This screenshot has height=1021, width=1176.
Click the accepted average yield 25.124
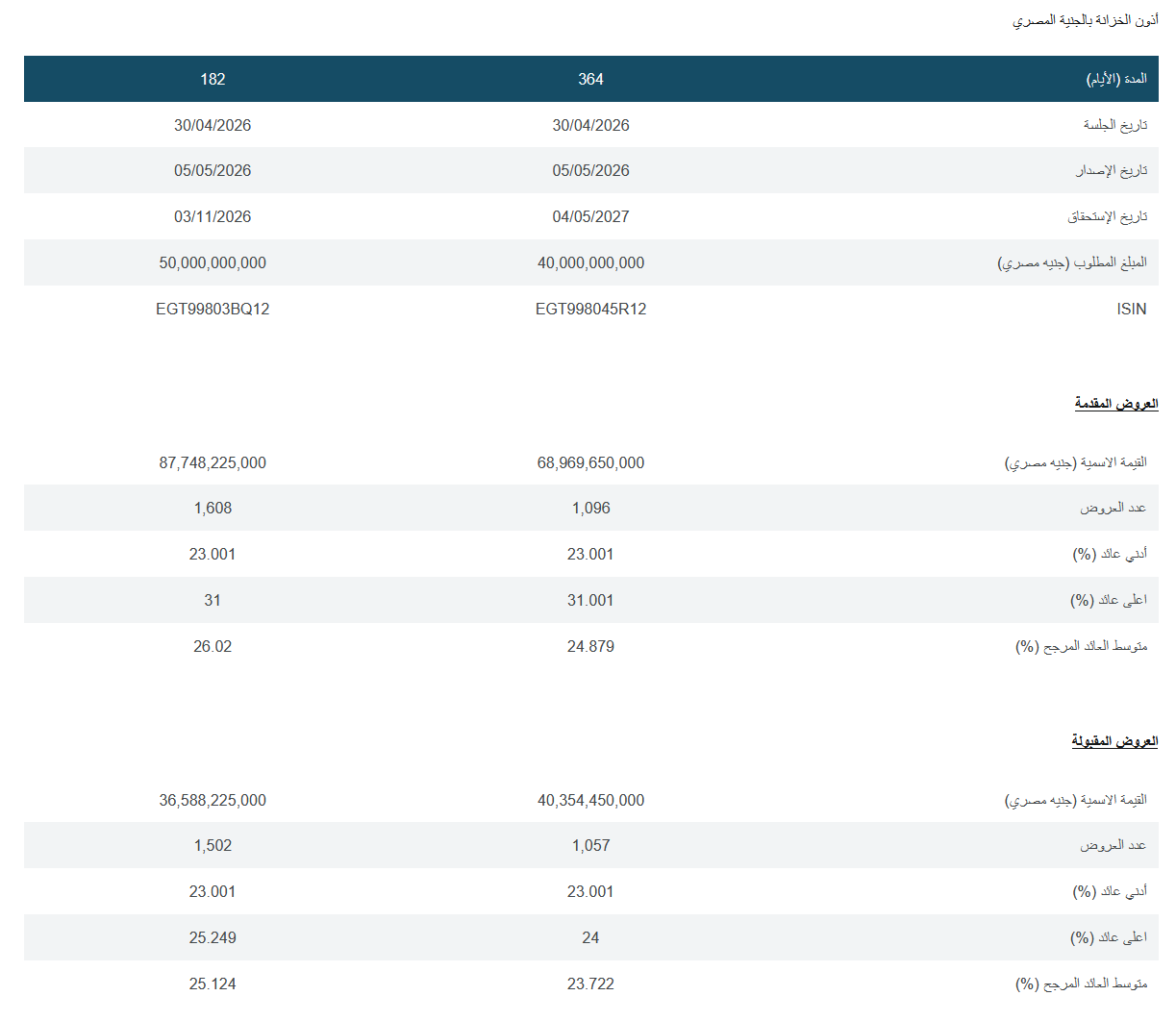(213, 984)
